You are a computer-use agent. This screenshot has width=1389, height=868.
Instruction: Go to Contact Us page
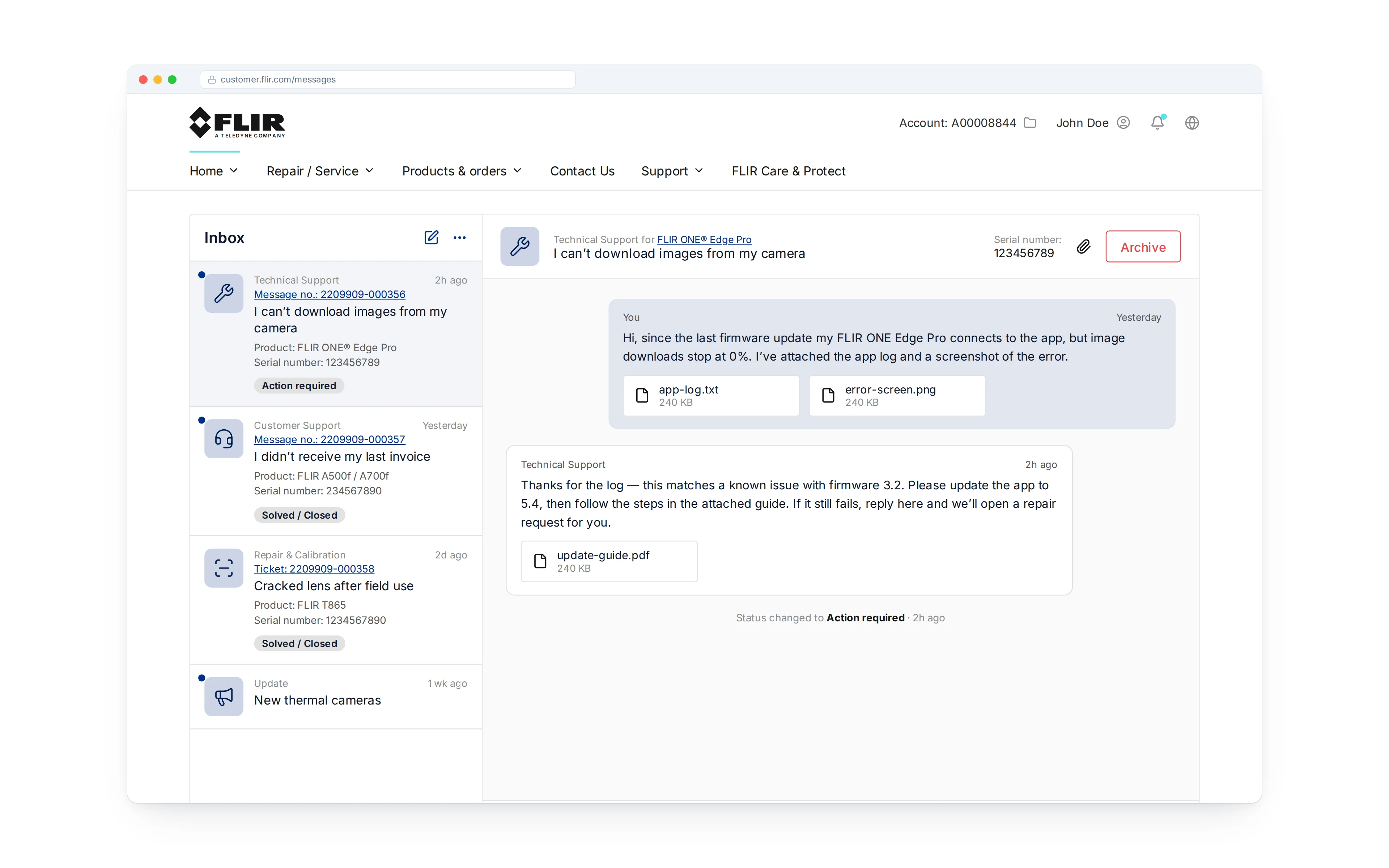click(582, 171)
